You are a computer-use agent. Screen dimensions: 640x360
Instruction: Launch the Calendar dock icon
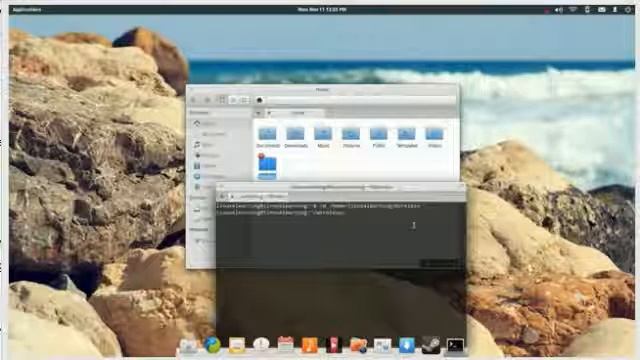[285, 345]
